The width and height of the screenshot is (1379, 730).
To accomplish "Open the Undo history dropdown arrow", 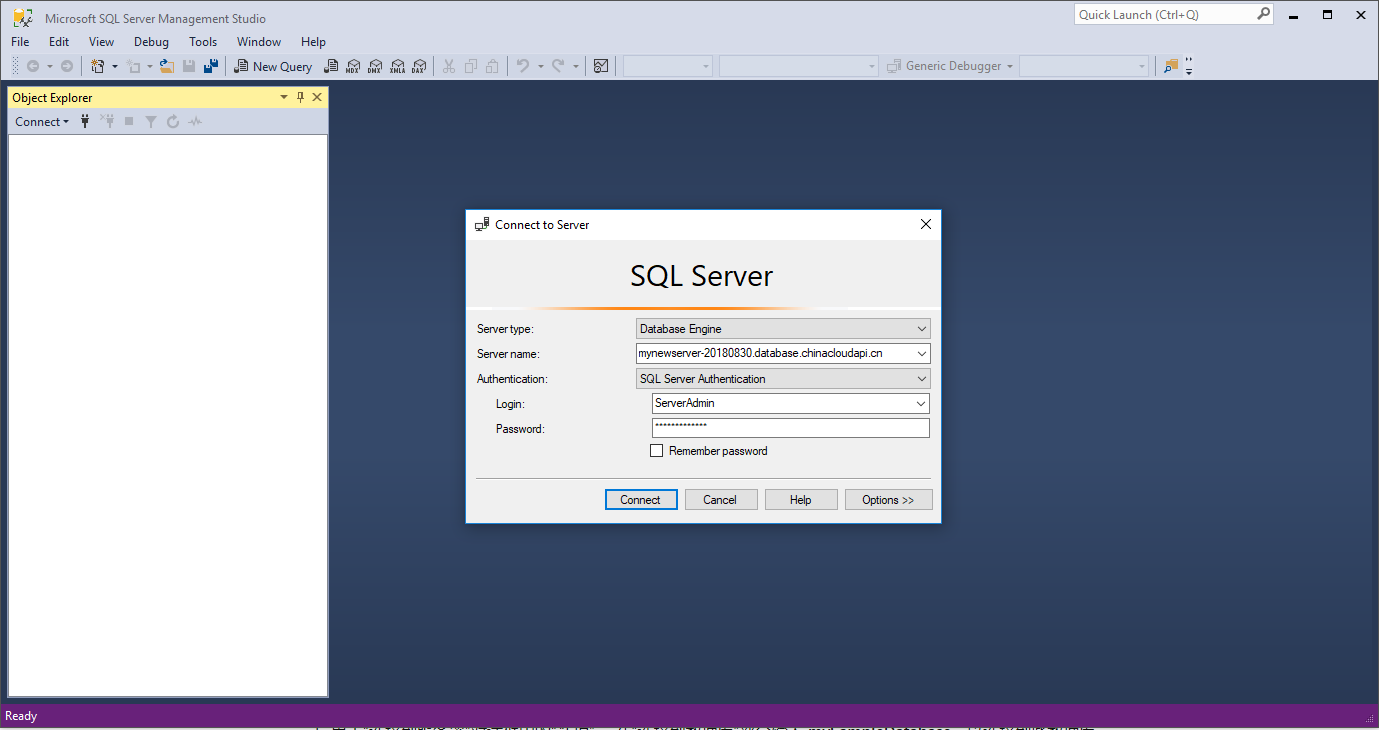I will click(540, 66).
